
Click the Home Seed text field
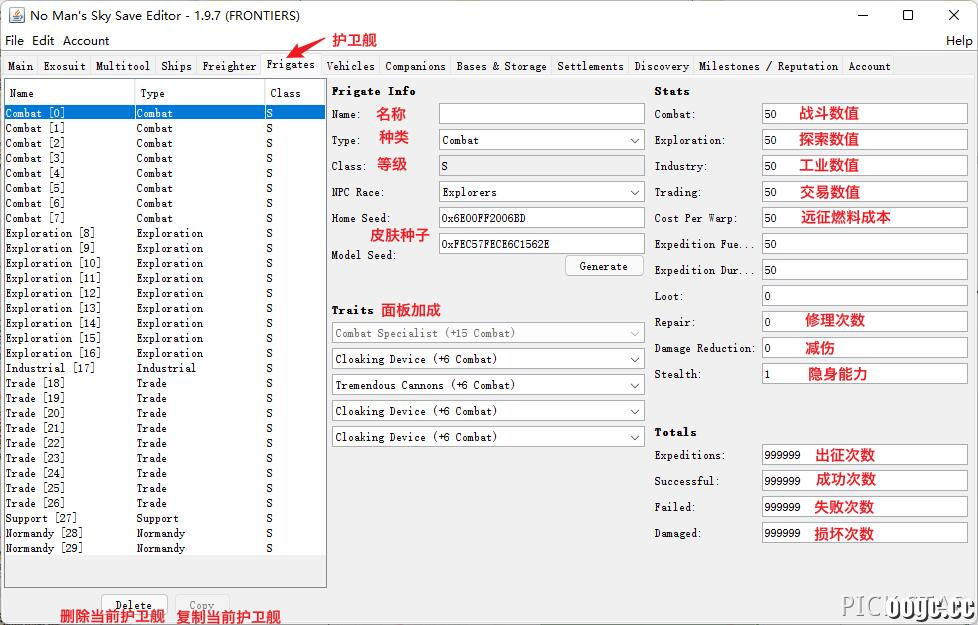(541, 218)
